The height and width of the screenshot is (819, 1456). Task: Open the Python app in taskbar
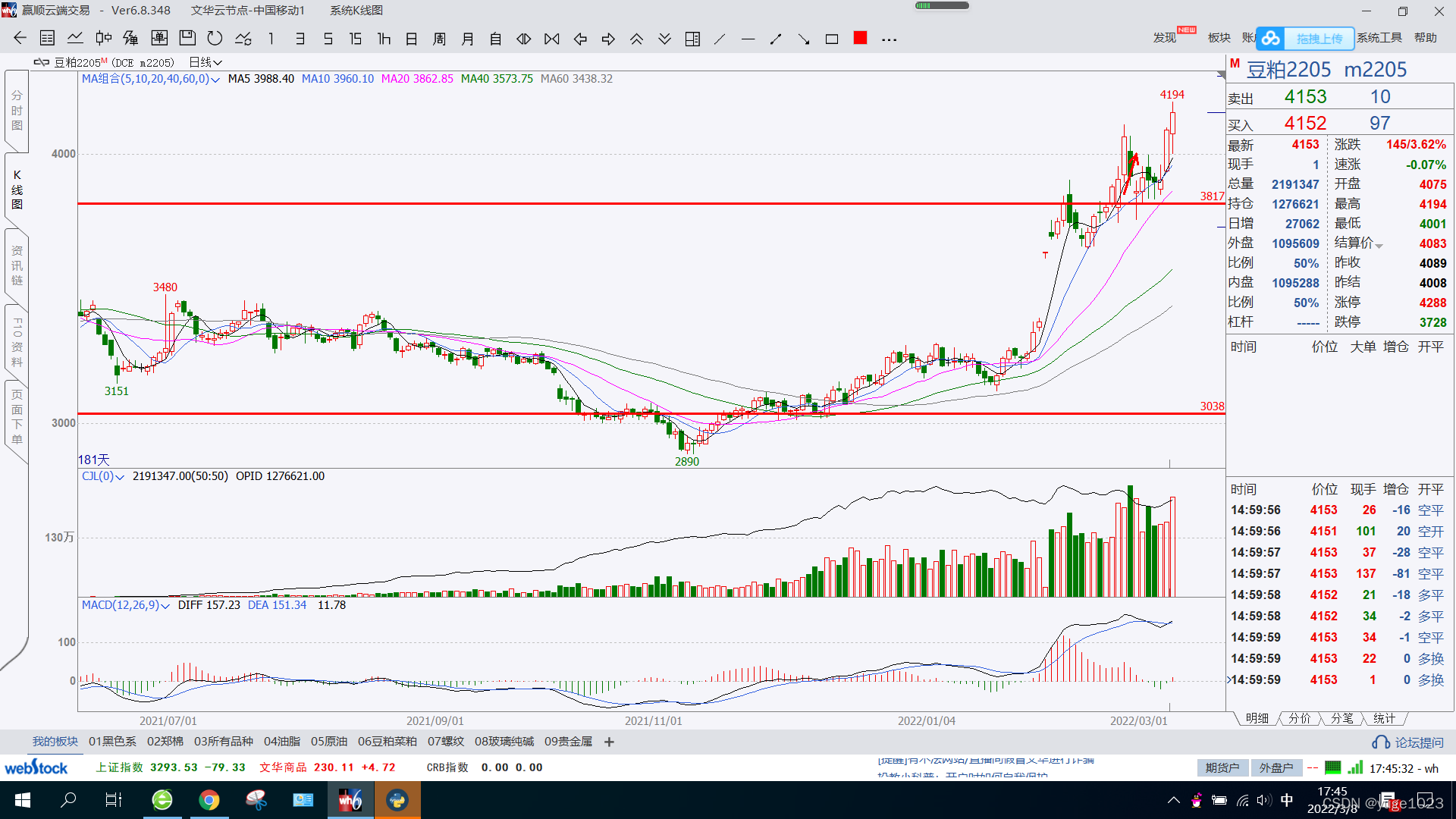(x=397, y=800)
